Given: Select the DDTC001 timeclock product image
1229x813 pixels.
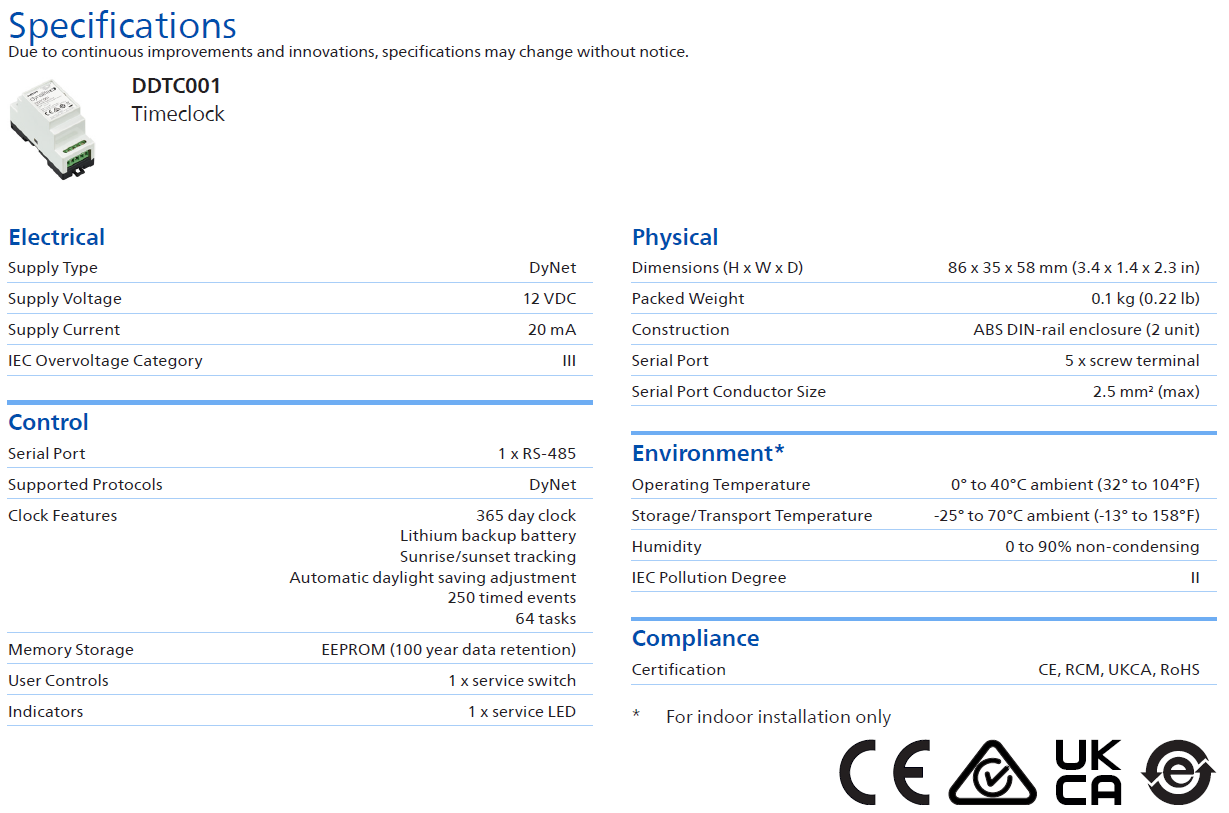Looking at the screenshot, I should click(52, 130).
